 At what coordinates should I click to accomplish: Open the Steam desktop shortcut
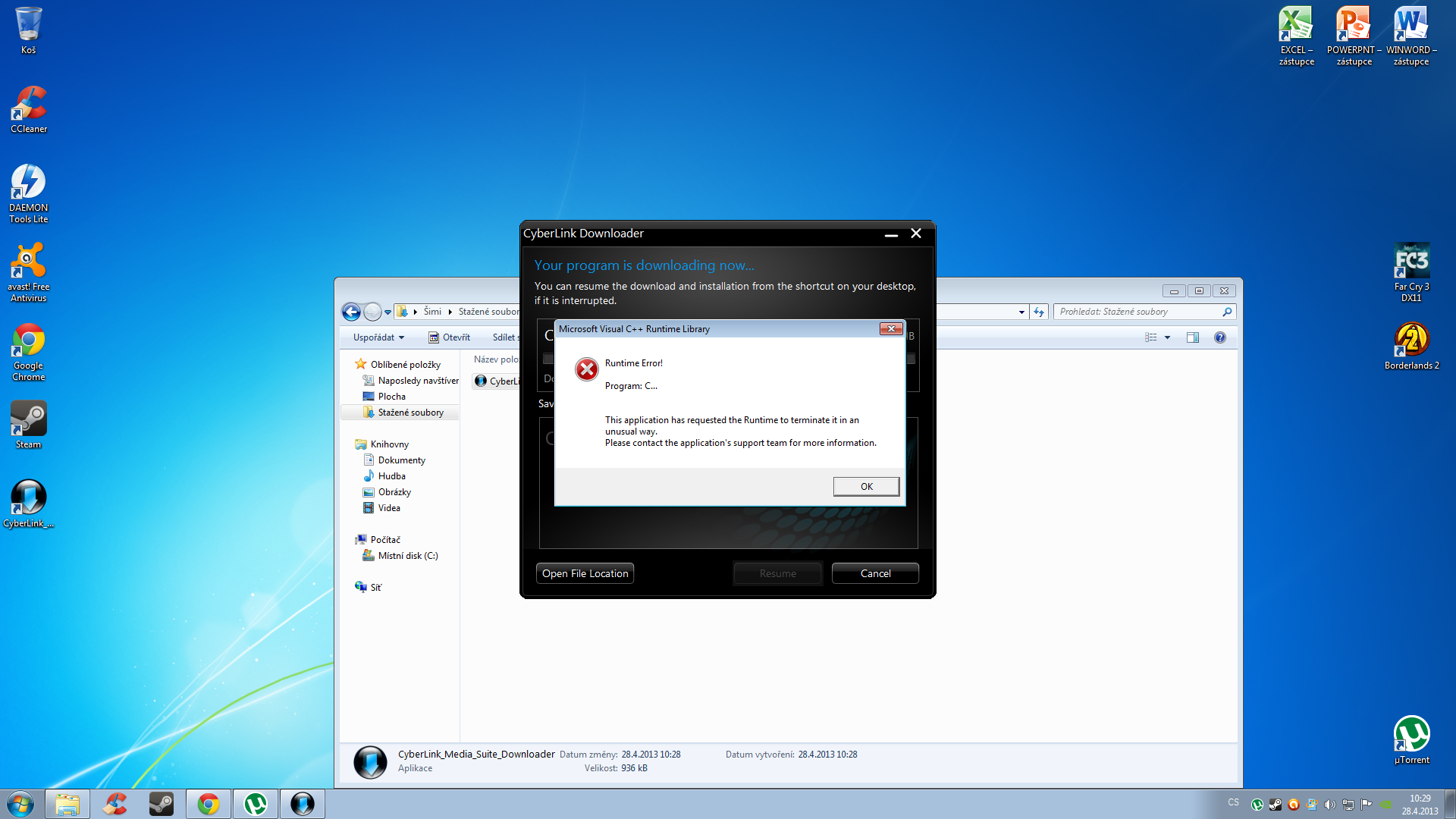click(x=29, y=425)
